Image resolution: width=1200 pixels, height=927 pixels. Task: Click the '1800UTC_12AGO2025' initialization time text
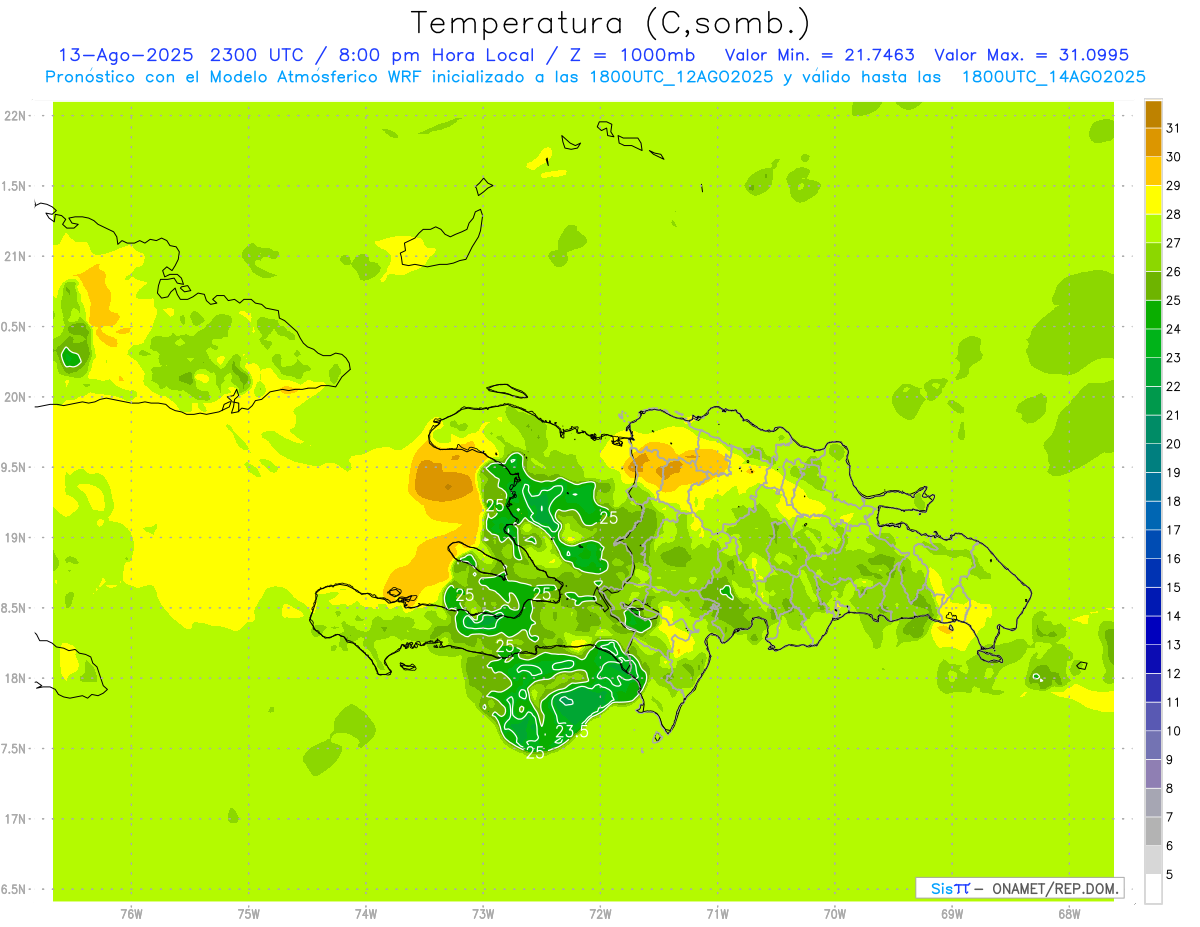pyautogui.click(x=682, y=77)
